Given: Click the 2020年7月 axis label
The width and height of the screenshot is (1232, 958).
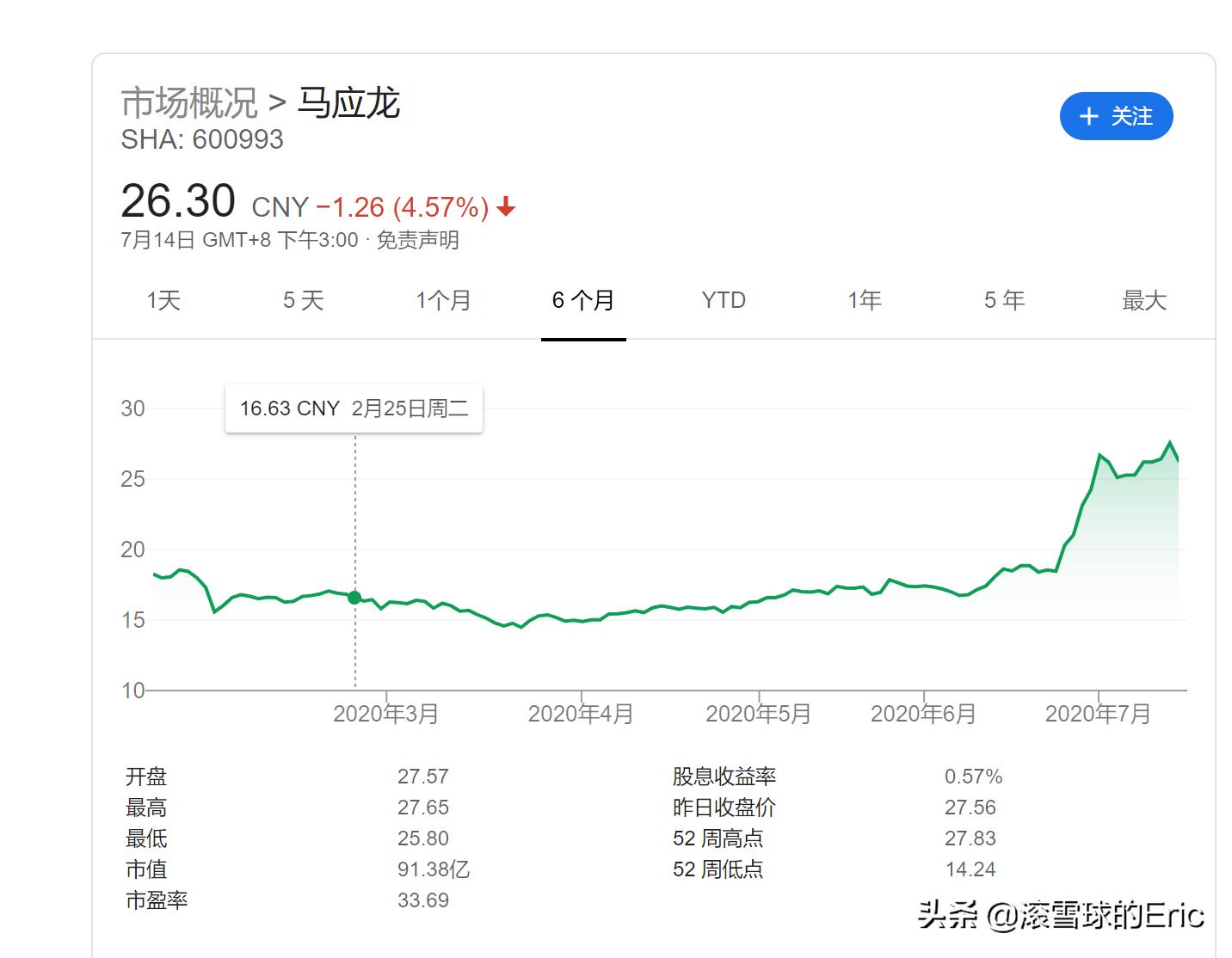Looking at the screenshot, I should 1098,714.
